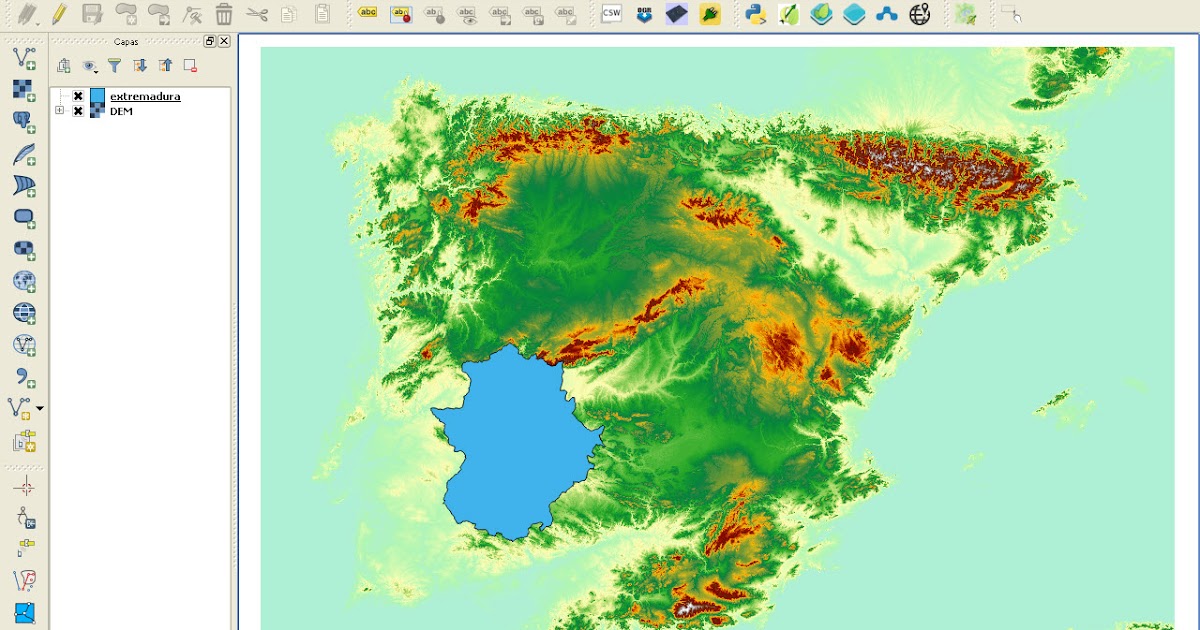The width and height of the screenshot is (1200, 630).
Task: Click Filter Legend in the Capas panel
Action: pos(113,64)
